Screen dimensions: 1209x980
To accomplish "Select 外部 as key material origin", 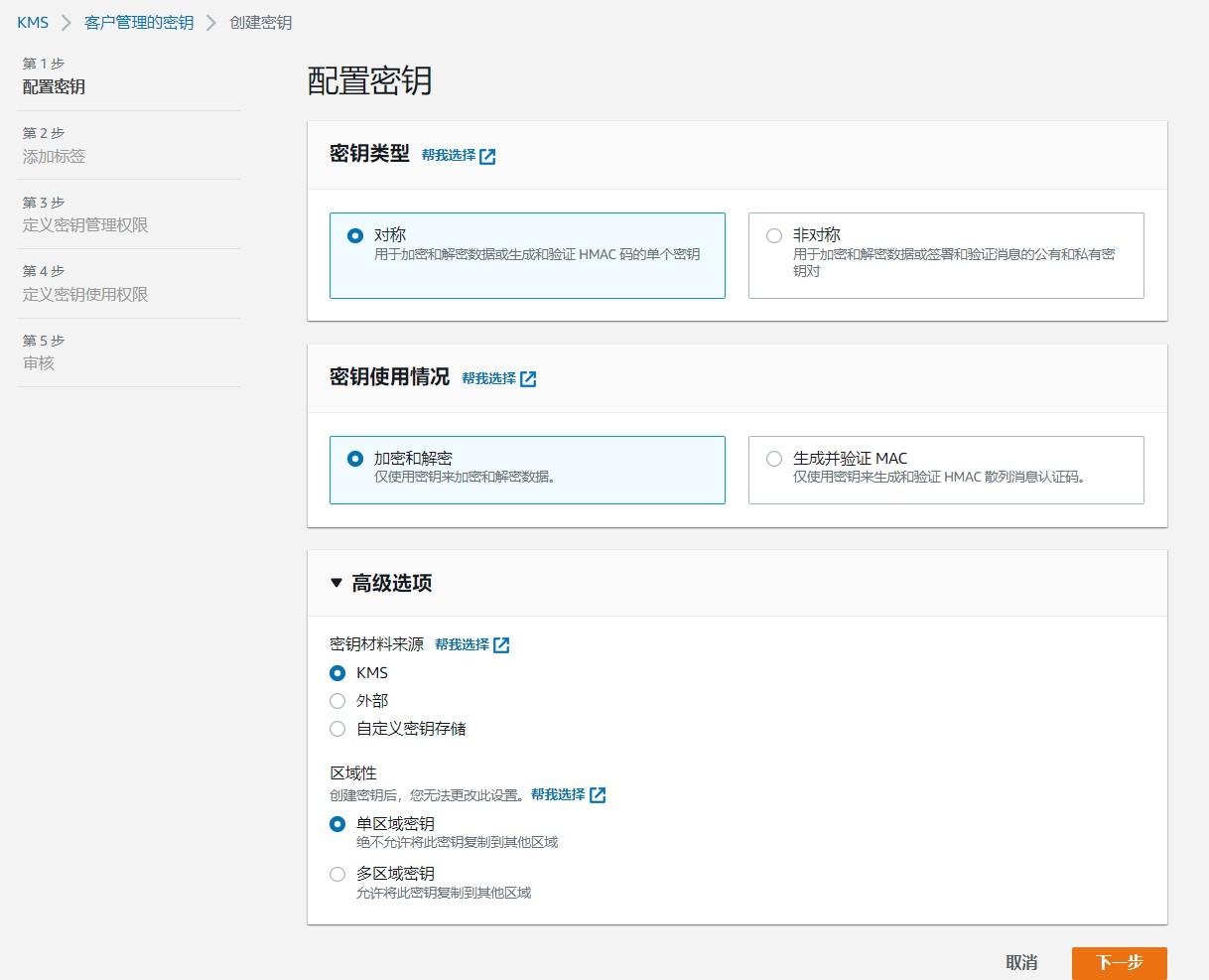I will 337,701.
